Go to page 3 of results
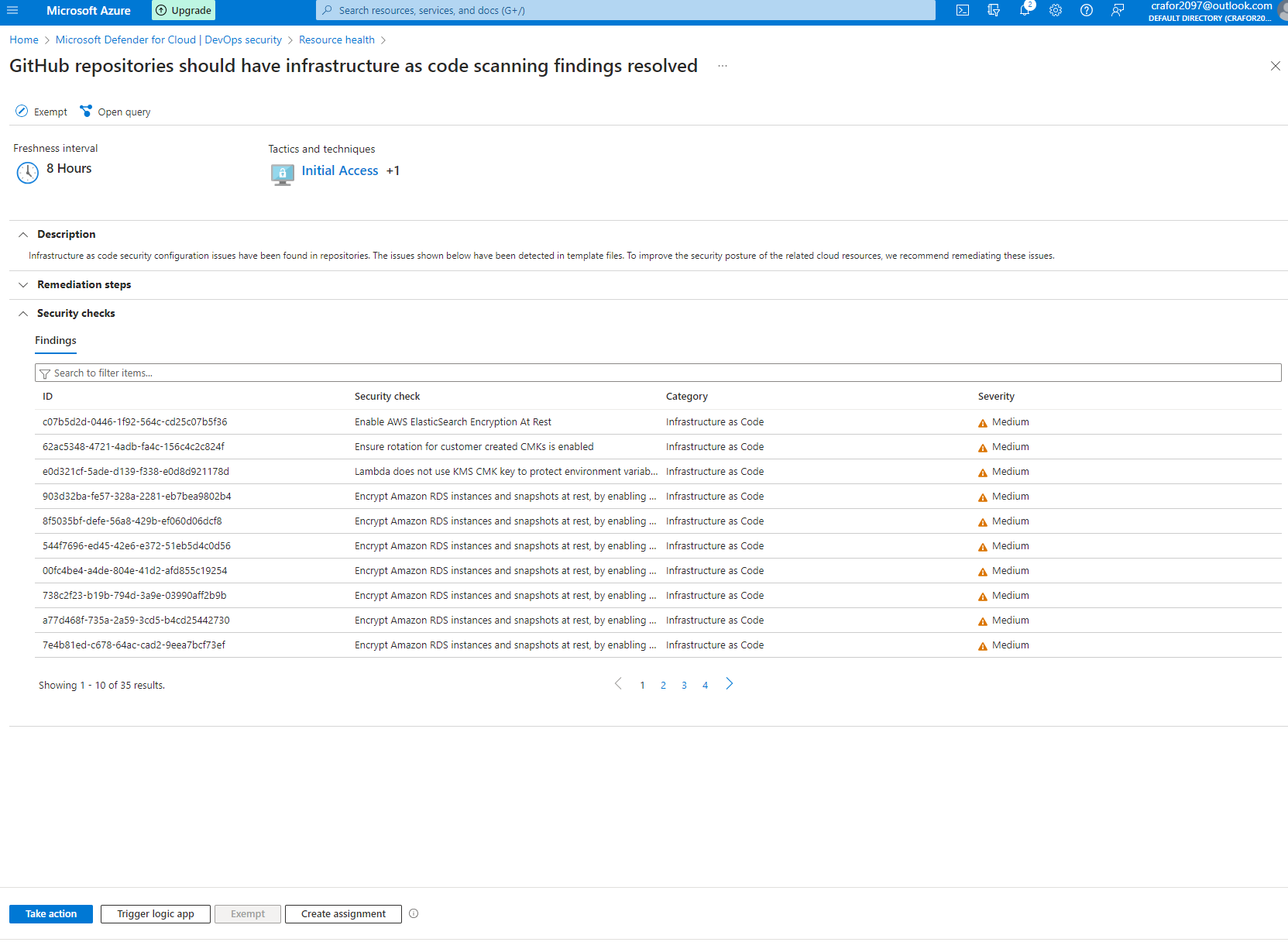This screenshot has height=949, width=1288. [x=684, y=686]
